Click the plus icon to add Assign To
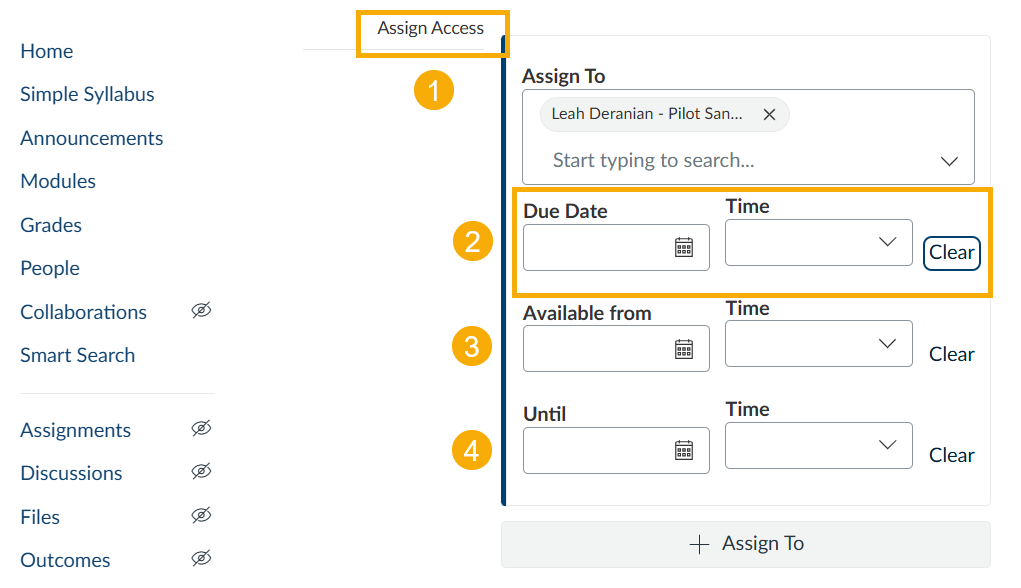Image resolution: width=1021 pixels, height=588 pixels. click(x=699, y=544)
